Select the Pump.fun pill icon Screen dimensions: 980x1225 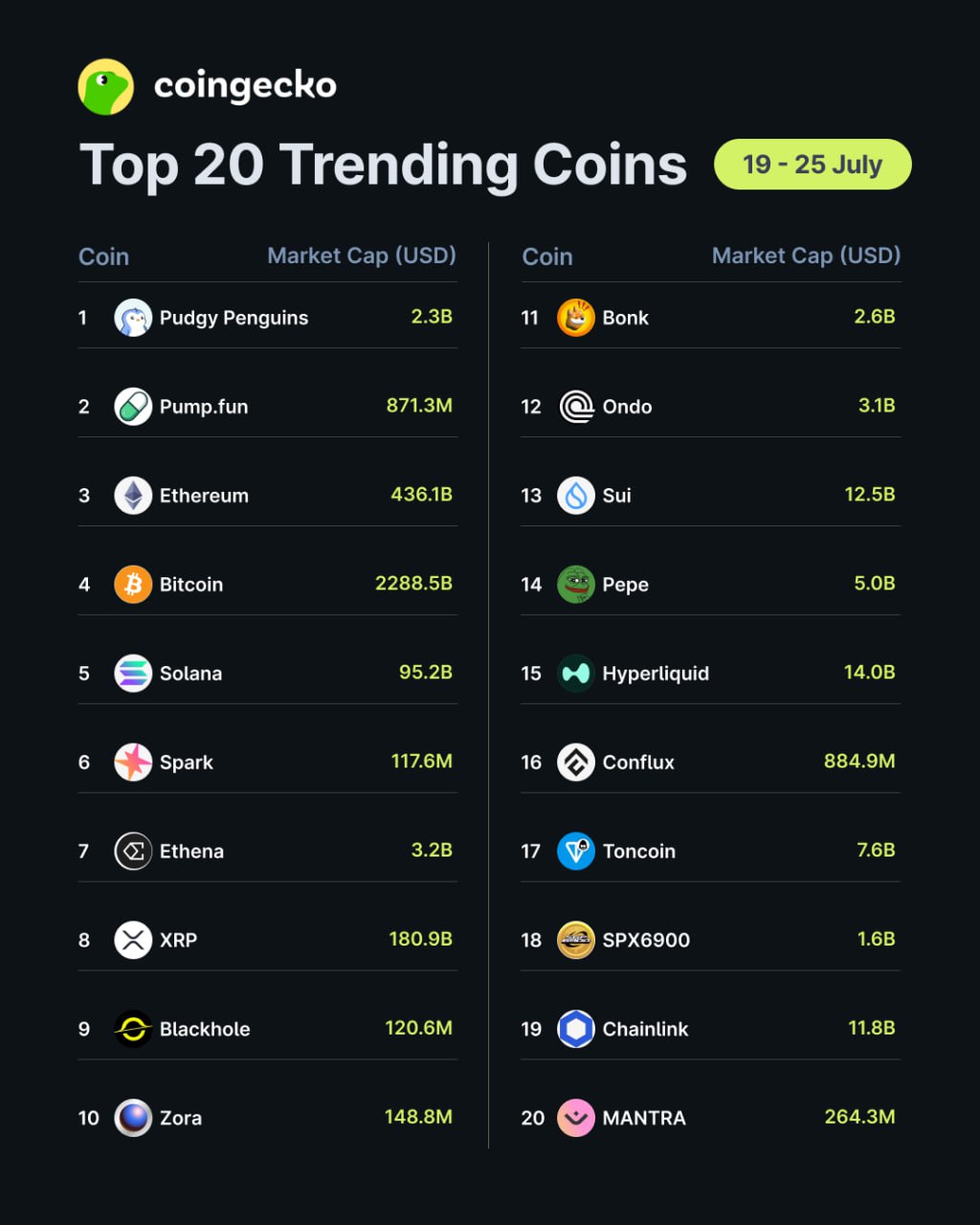pyautogui.click(x=133, y=407)
